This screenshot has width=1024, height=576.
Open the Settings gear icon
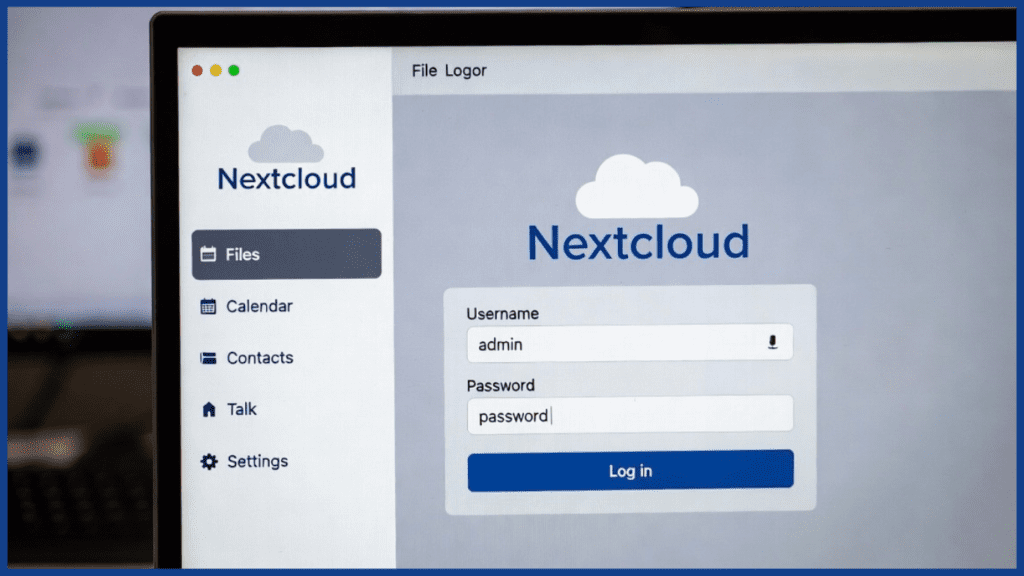(x=207, y=461)
